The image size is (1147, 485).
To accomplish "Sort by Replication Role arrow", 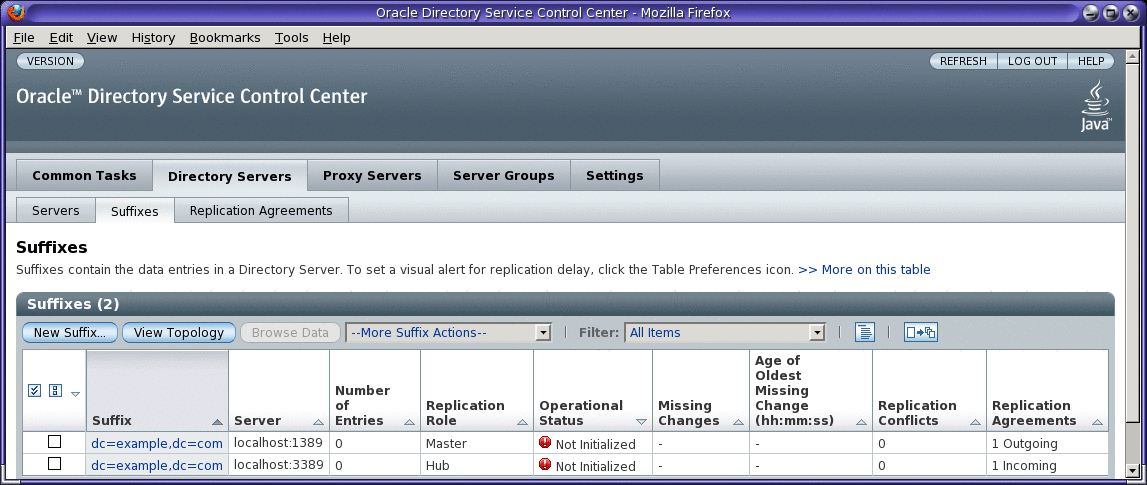I will point(522,422).
